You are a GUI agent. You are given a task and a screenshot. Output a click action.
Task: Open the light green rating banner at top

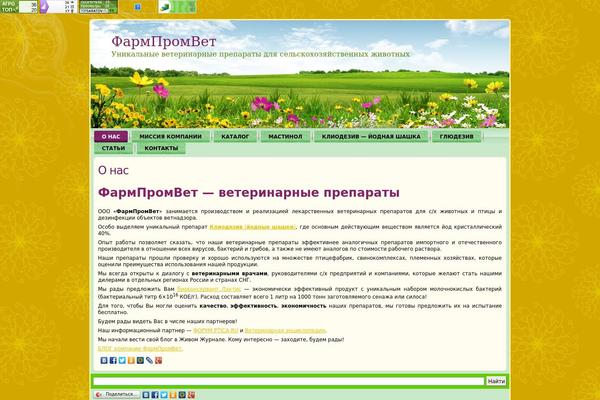[x=178, y=7]
